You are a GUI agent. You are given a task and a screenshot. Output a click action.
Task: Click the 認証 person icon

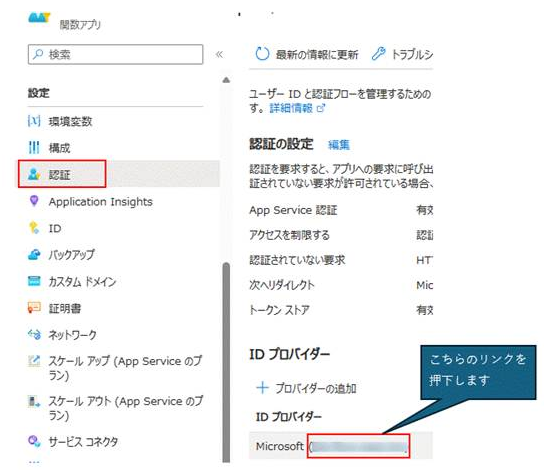tap(34, 174)
